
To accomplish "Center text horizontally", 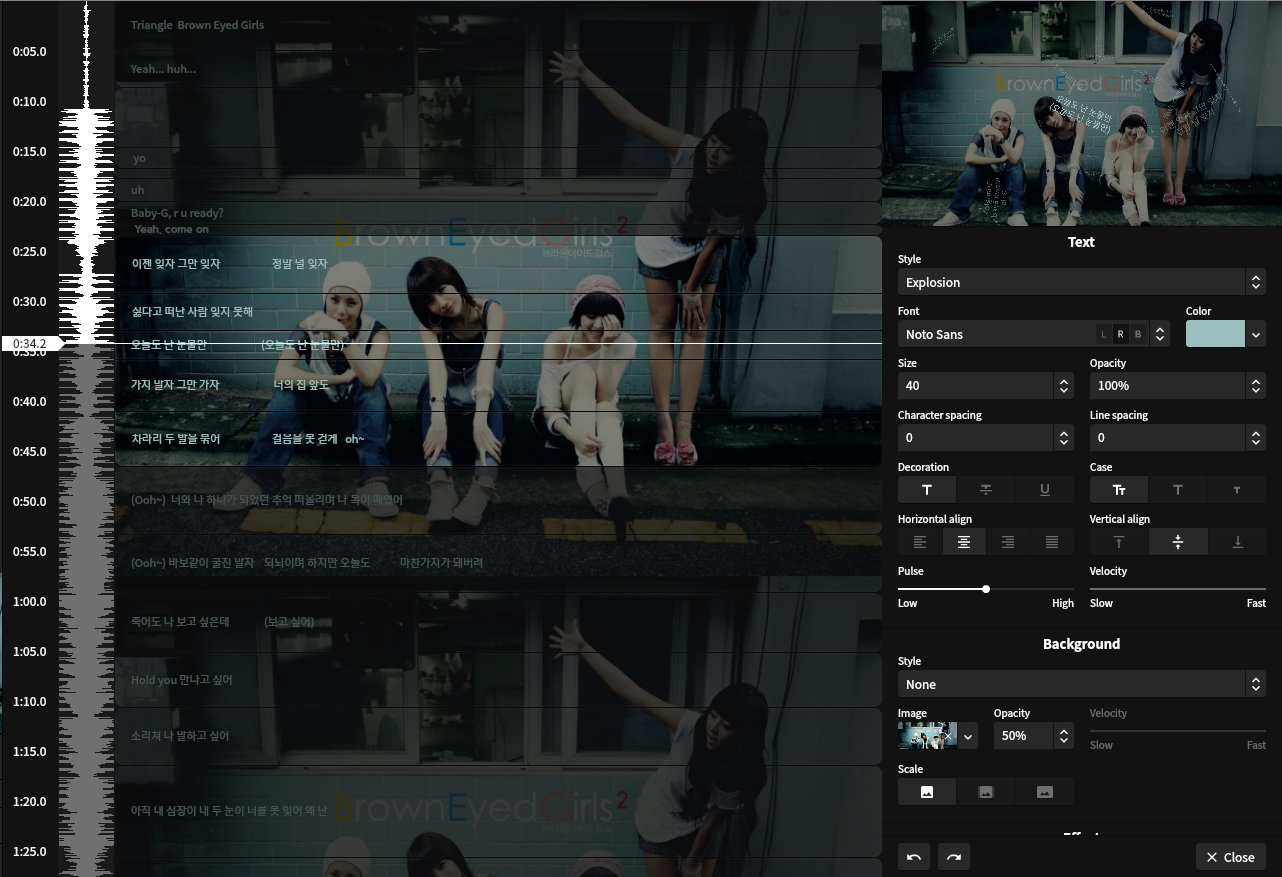I will pyautogui.click(x=964, y=542).
